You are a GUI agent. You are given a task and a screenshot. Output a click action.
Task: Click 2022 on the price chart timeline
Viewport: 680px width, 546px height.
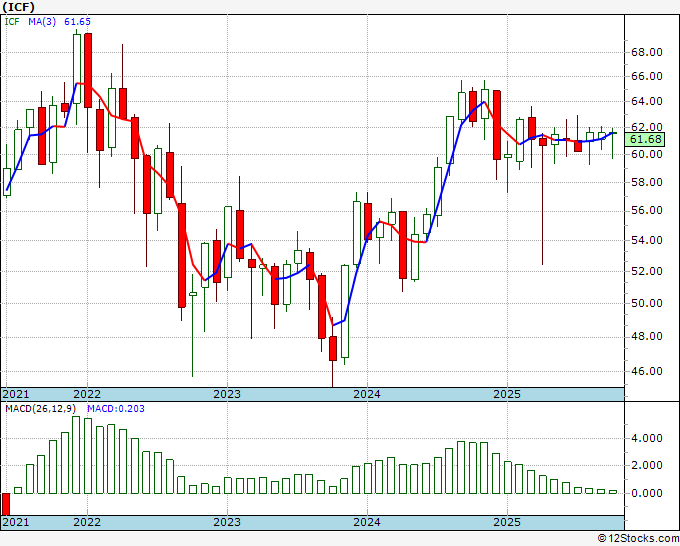[x=87, y=394]
